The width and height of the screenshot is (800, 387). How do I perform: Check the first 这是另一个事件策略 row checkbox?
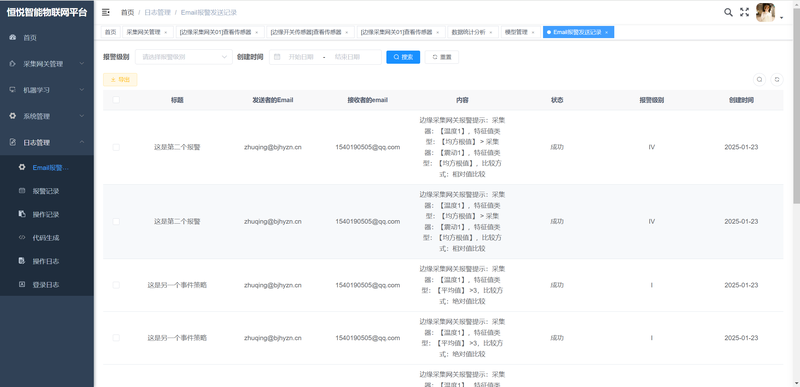tap(116, 285)
